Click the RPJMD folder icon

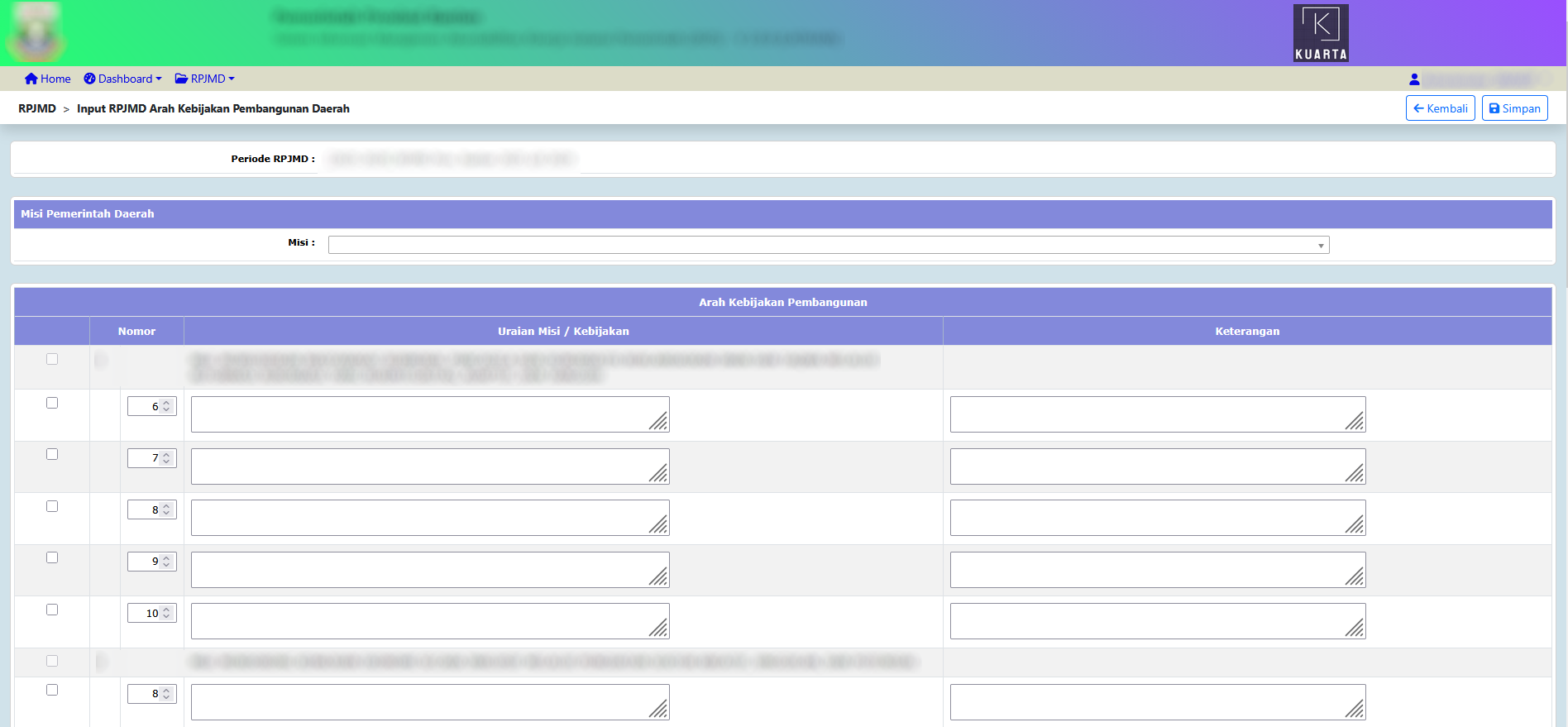pyautogui.click(x=181, y=79)
